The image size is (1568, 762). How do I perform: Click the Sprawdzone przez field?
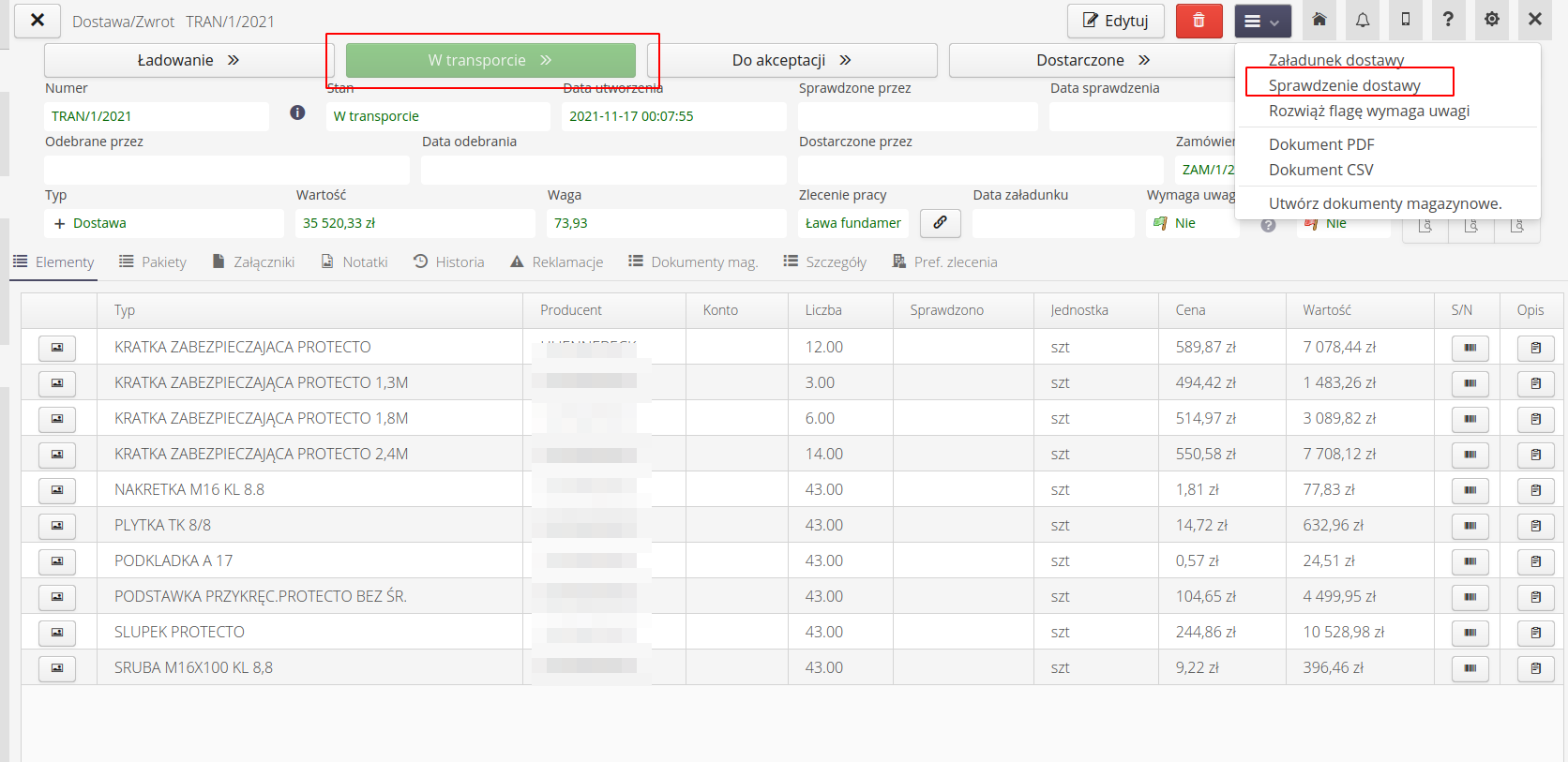coord(918,116)
